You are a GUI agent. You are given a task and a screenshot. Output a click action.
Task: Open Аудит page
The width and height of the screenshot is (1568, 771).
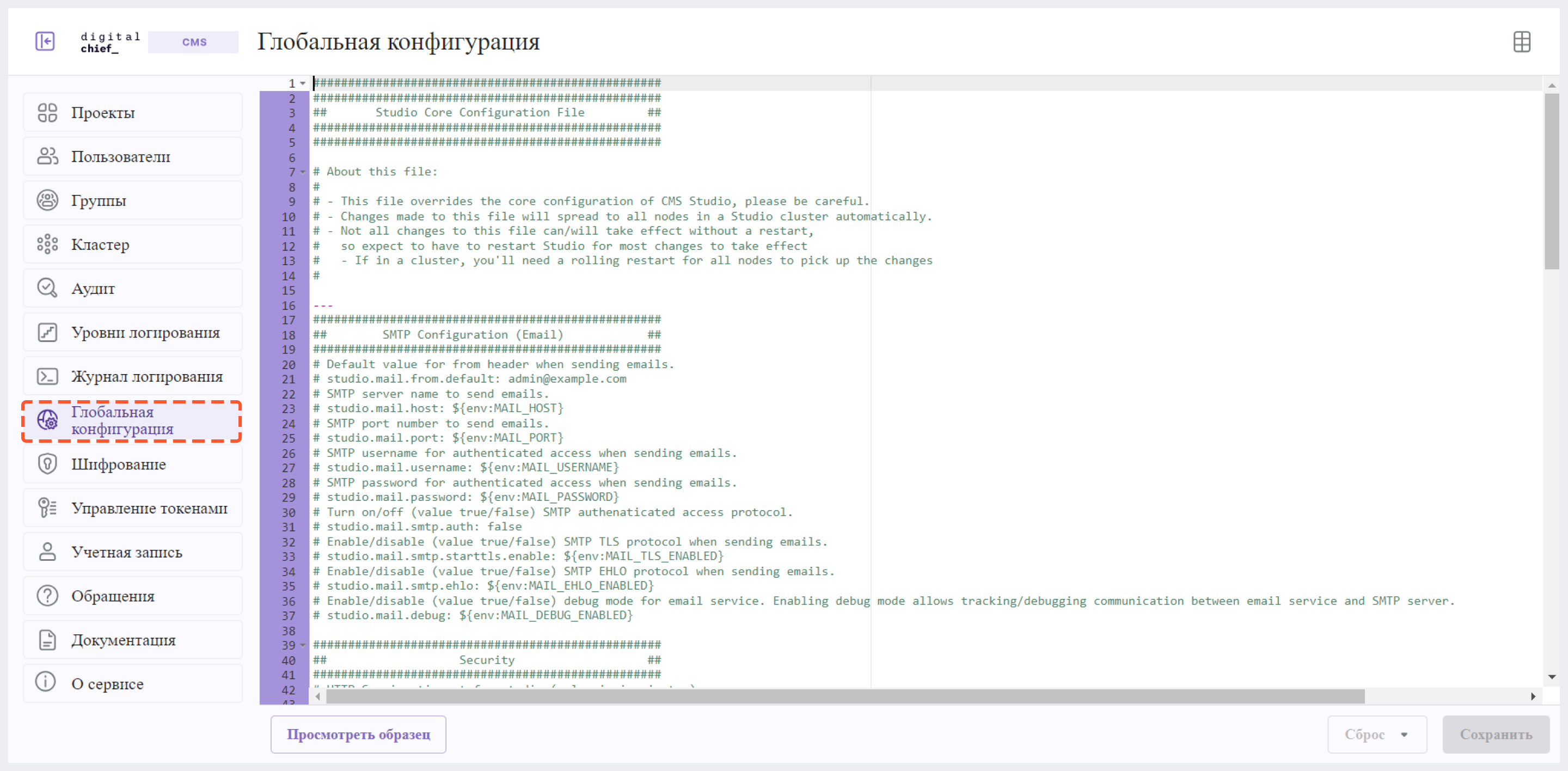[x=133, y=288]
